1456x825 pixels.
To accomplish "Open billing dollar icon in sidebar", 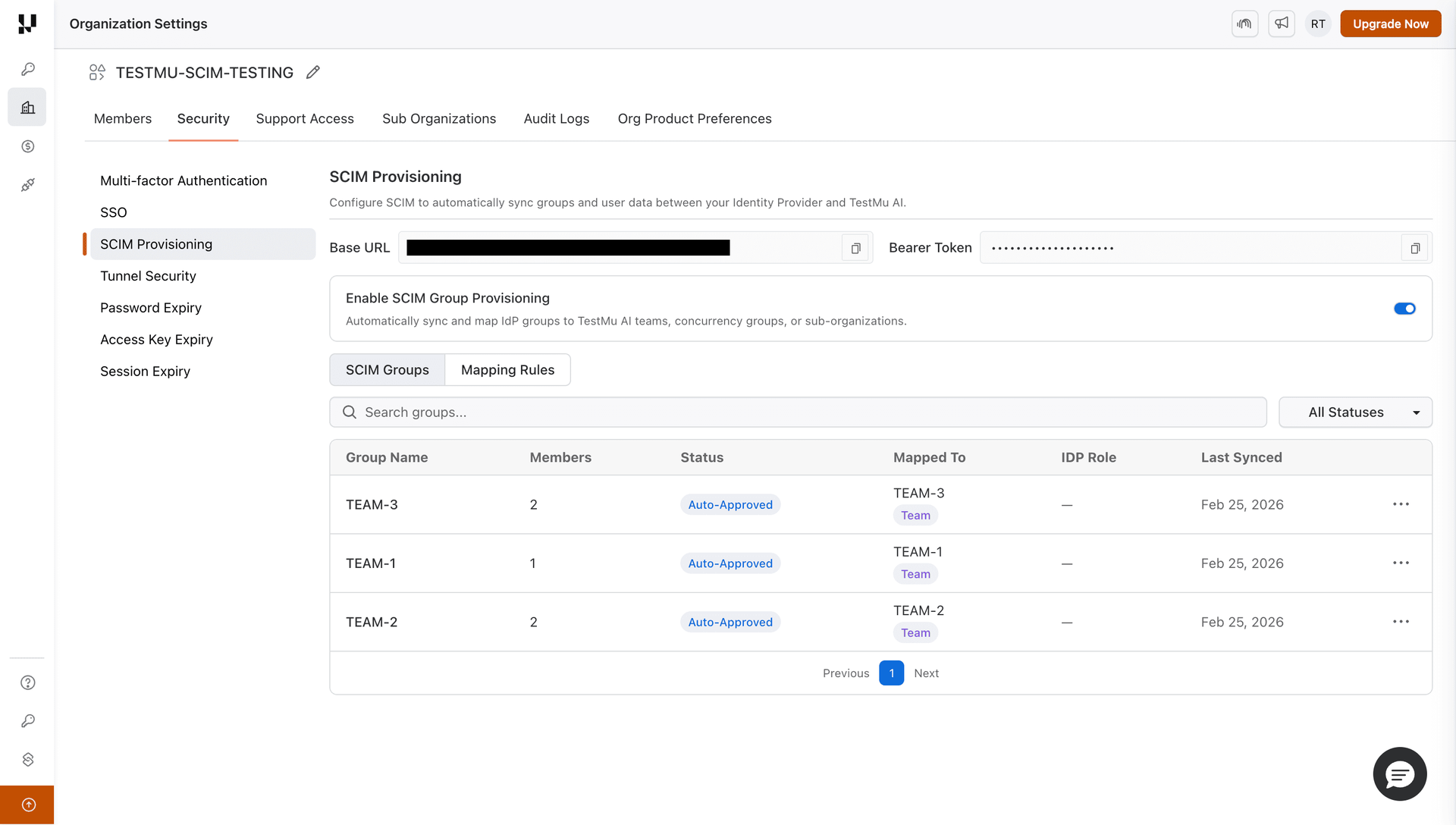I will pos(28,146).
